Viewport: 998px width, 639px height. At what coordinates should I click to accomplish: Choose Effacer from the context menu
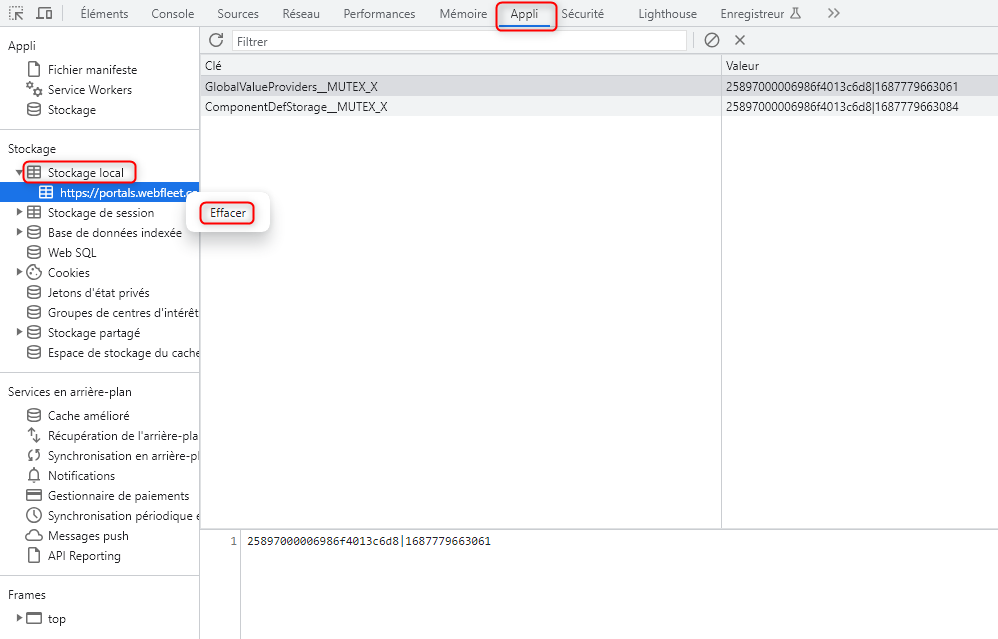[228, 213]
